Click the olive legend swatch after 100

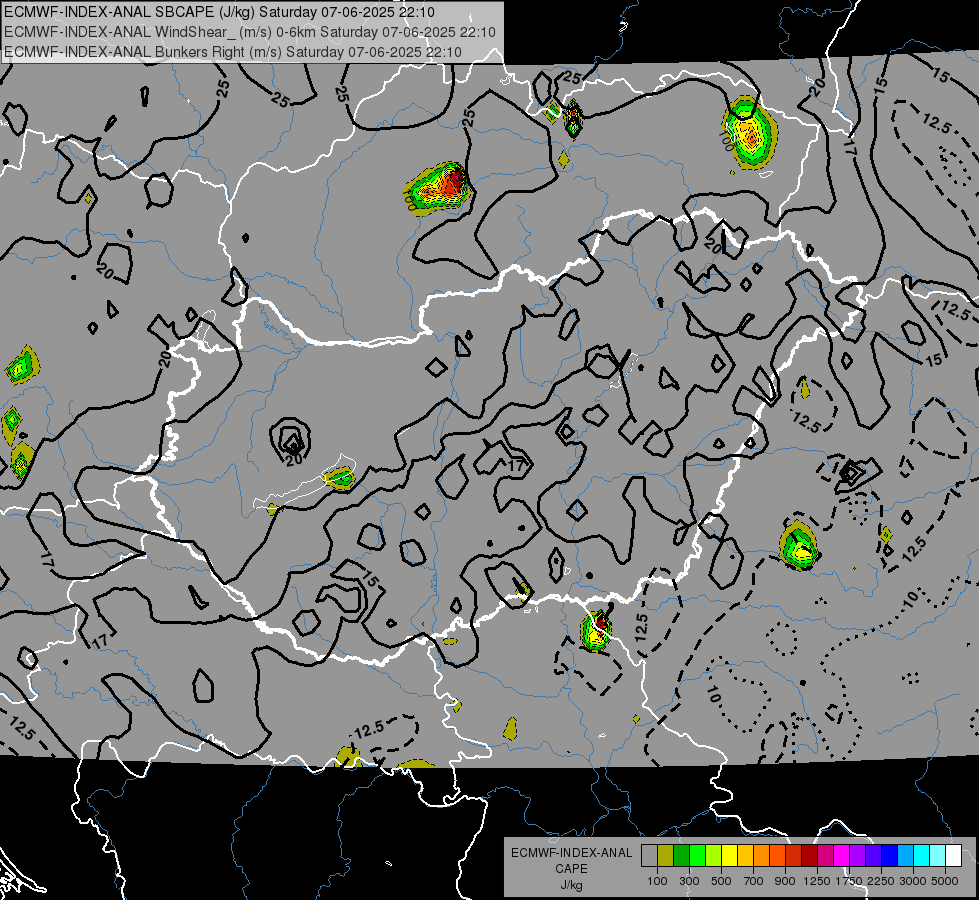click(666, 855)
